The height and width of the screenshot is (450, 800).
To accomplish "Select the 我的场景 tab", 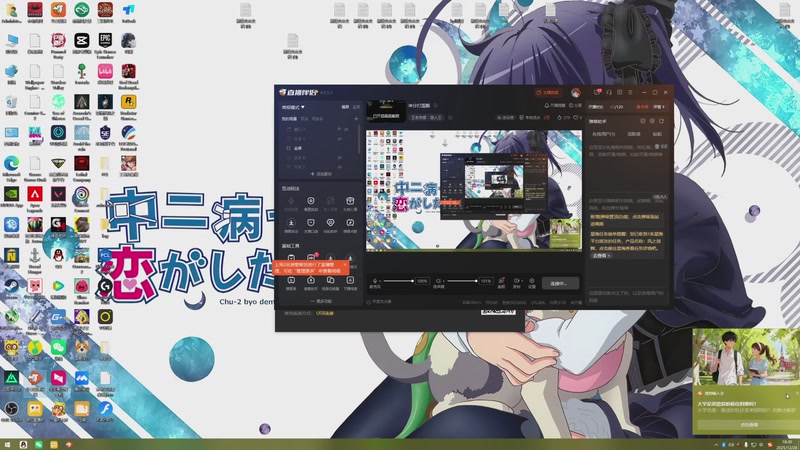I will point(289,119).
